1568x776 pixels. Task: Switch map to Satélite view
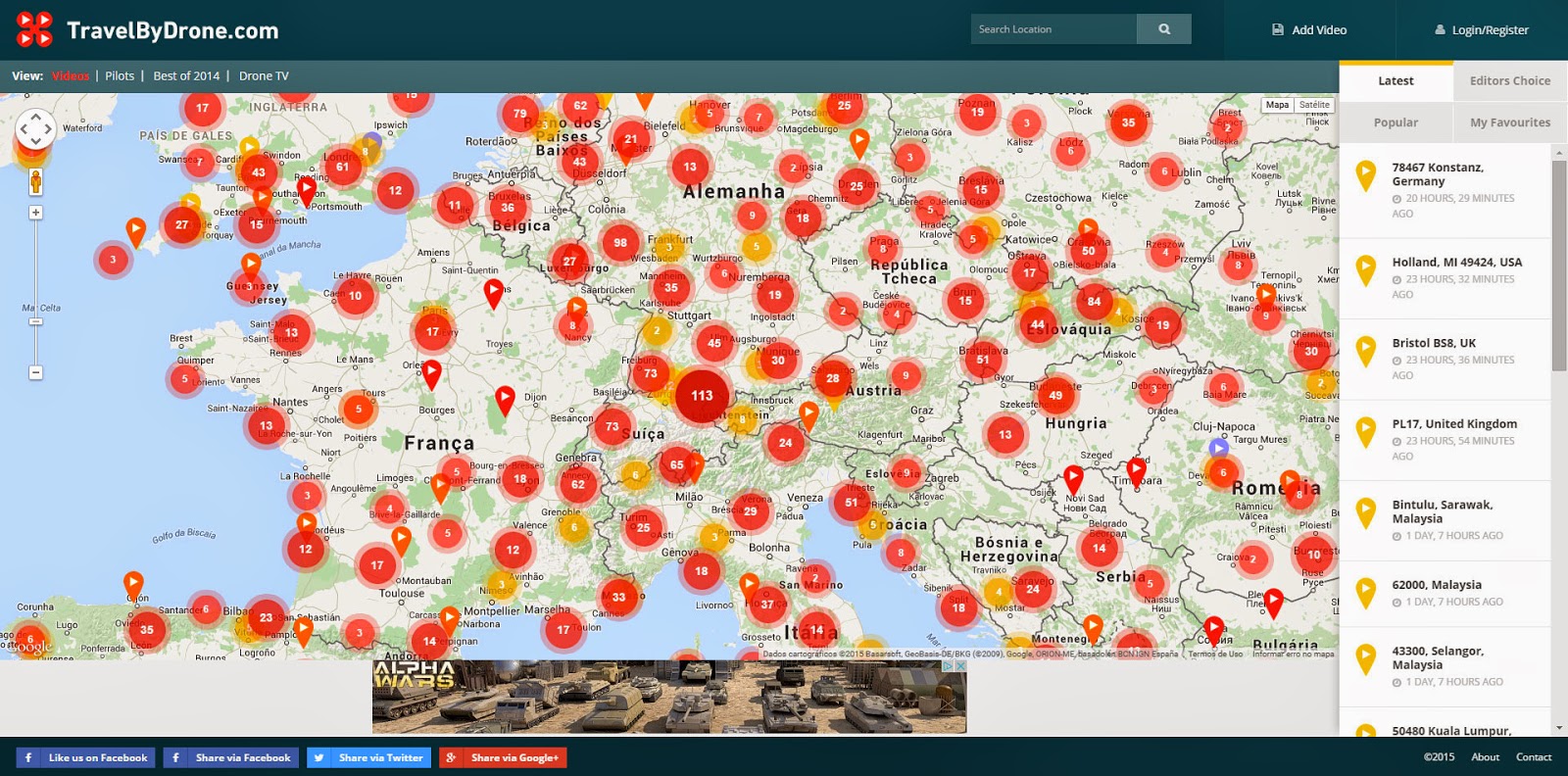pyautogui.click(x=1314, y=105)
